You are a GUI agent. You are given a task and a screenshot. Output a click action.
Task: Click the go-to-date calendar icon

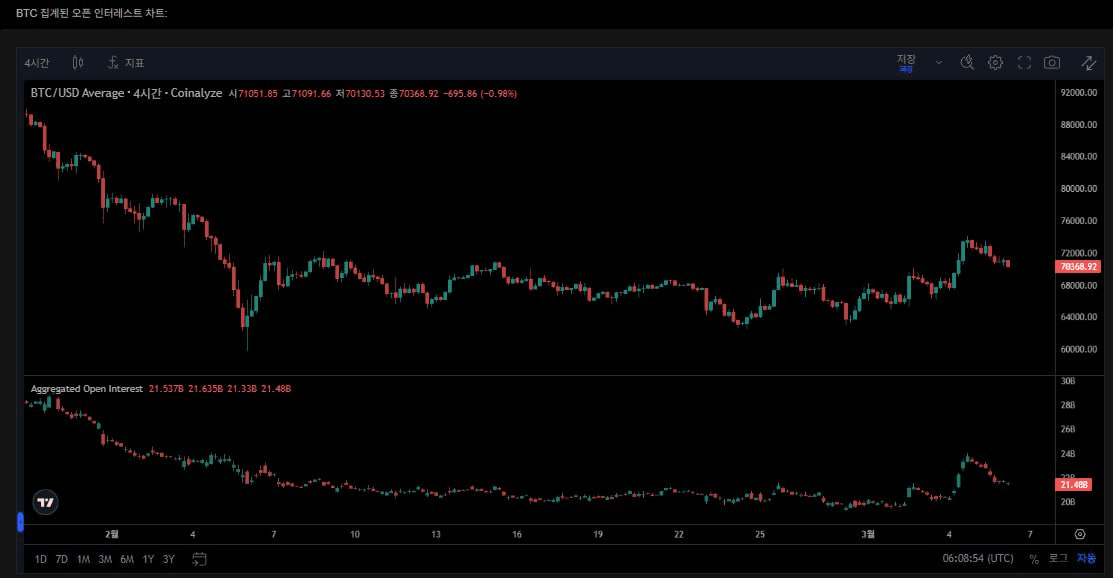point(199,559)
